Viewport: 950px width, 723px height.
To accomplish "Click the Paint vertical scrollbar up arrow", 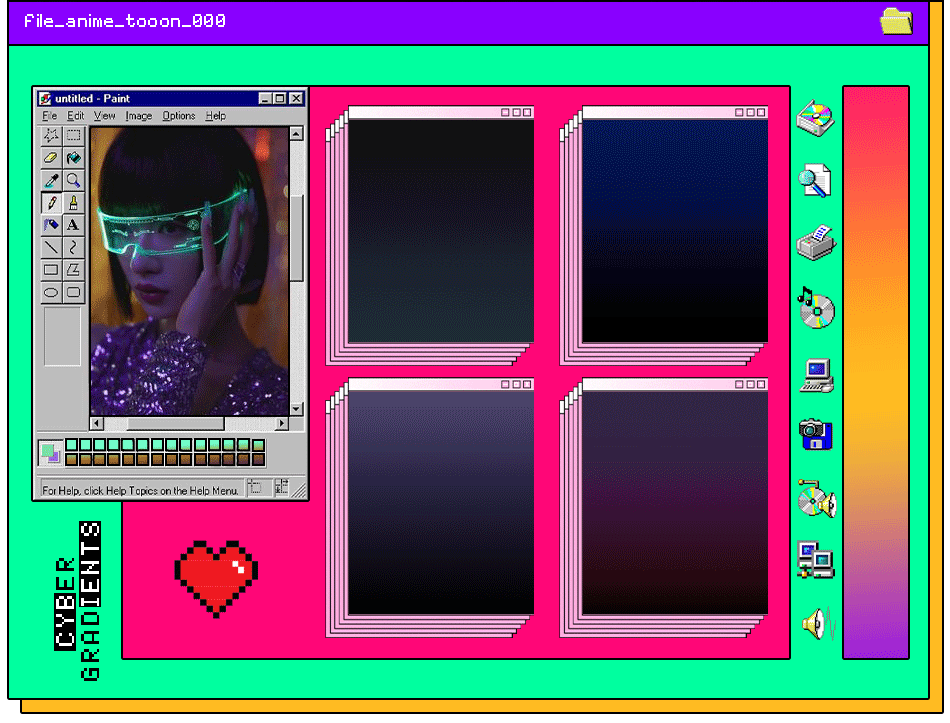I will click(x=296, y=133).
